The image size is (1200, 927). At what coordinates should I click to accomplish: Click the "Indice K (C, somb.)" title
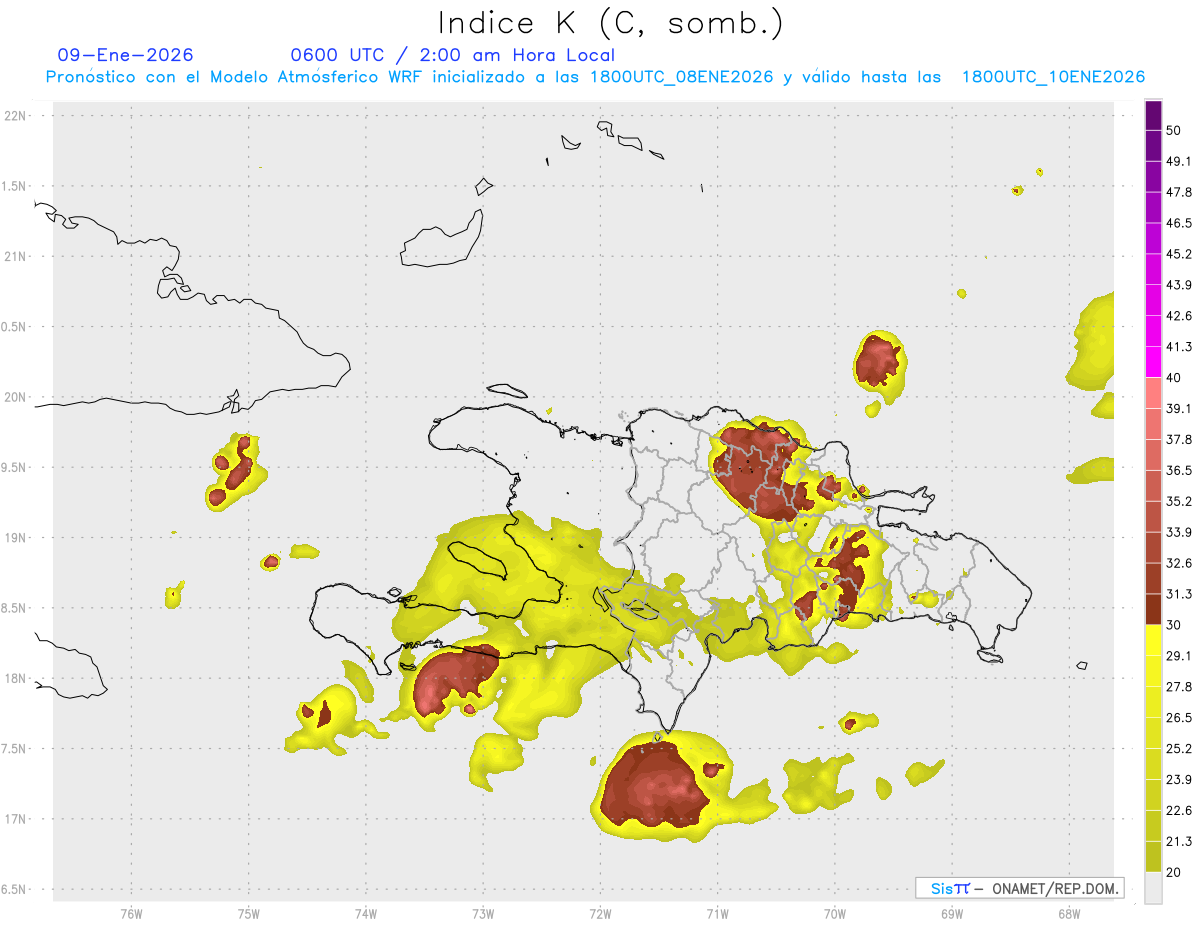pos(611,23)
